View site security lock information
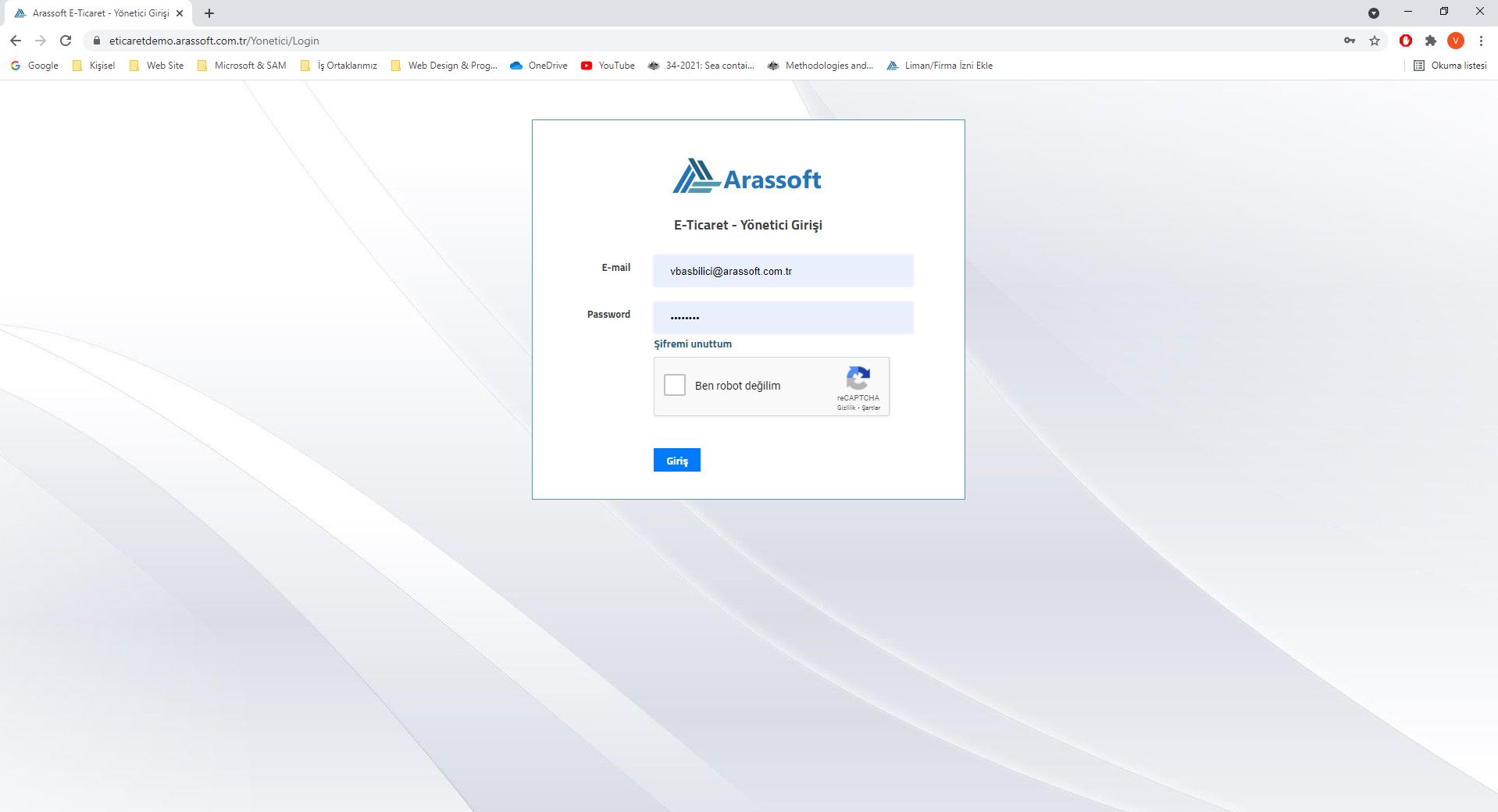The width and height of the screenshot is (1498, 812). [x=97, y=41]
